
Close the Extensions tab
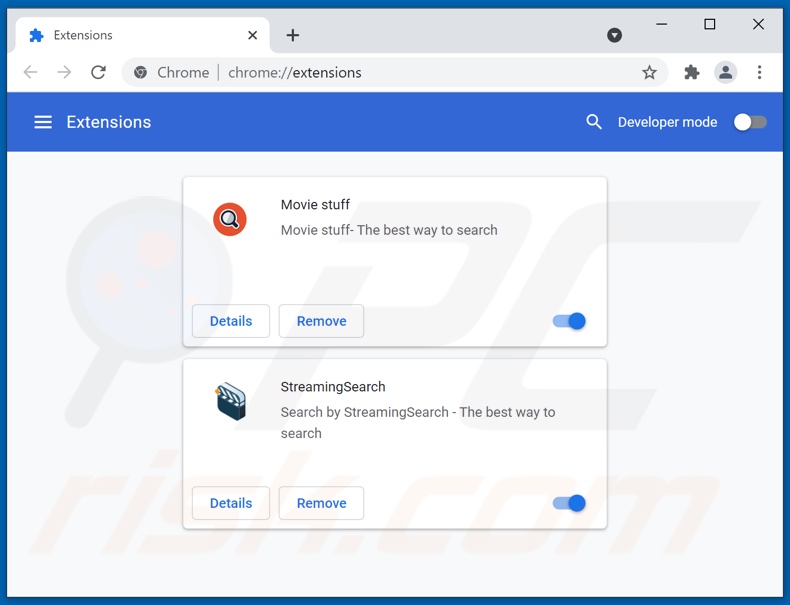(252, 35)
